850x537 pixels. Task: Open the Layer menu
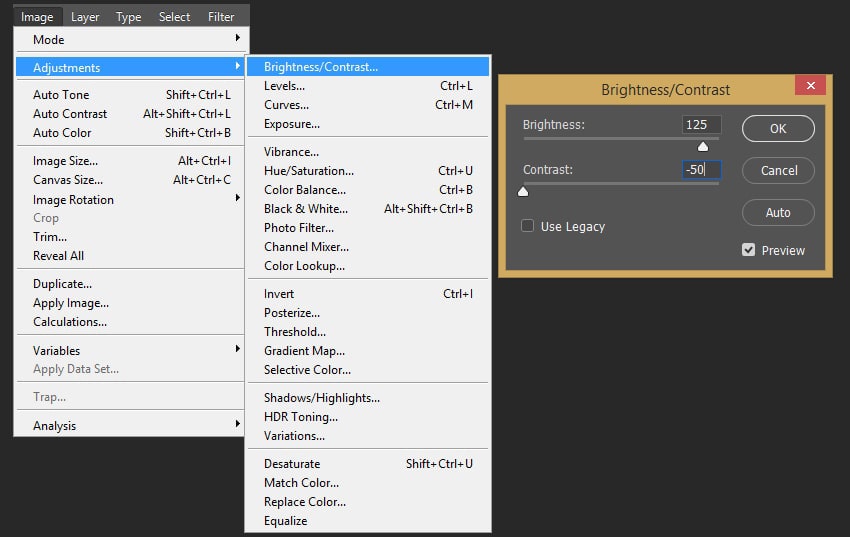click(85, 16)
